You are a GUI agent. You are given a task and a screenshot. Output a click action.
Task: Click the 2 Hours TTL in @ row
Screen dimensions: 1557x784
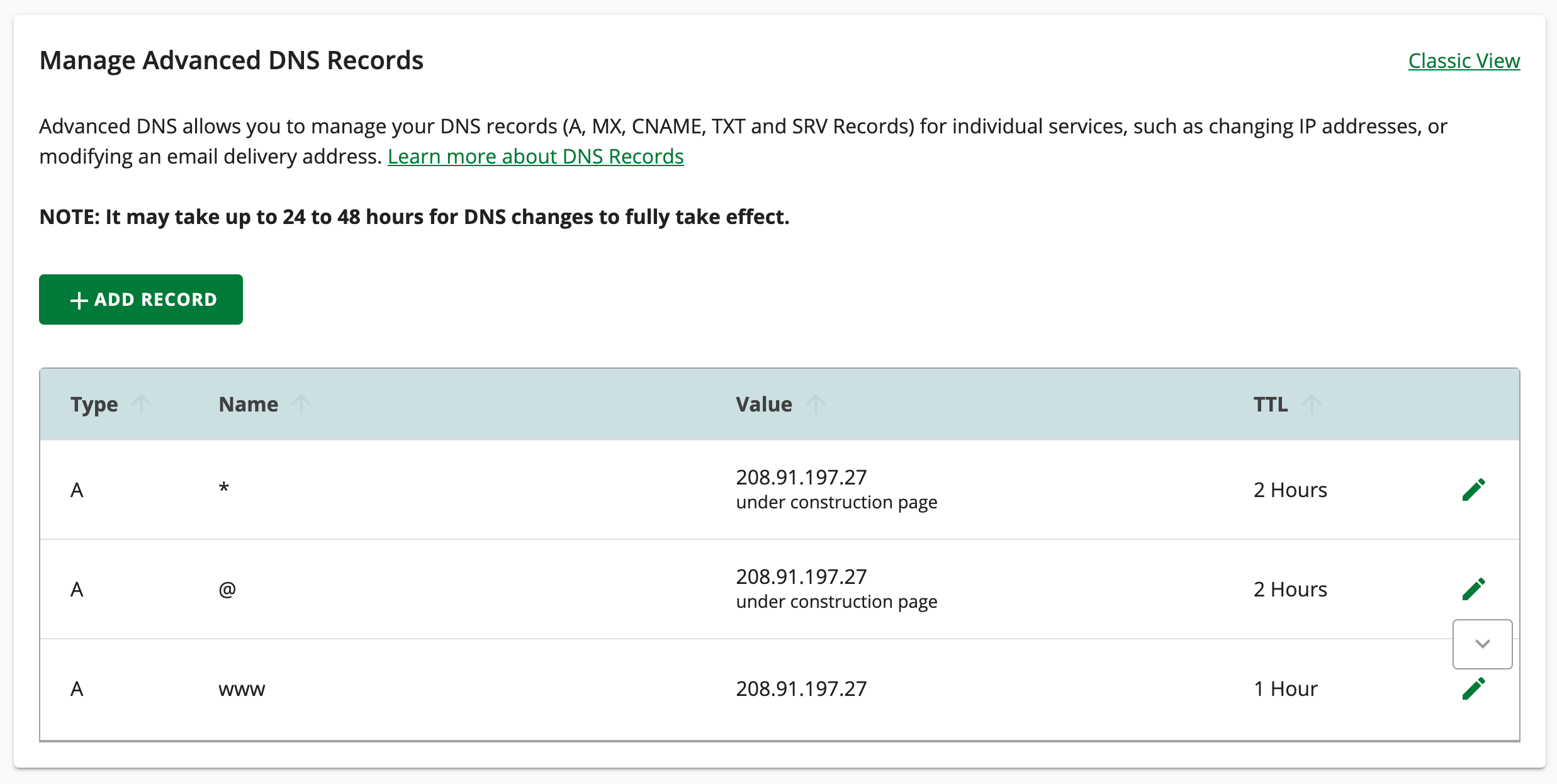(1290, 590)
